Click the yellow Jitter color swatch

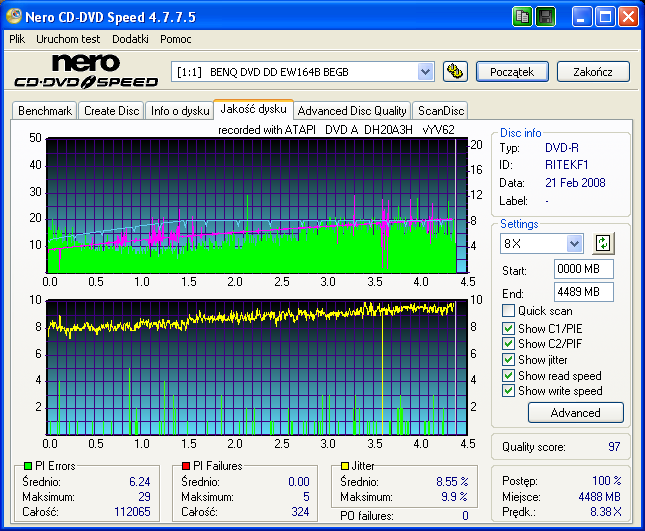click(x=345, y=466)
